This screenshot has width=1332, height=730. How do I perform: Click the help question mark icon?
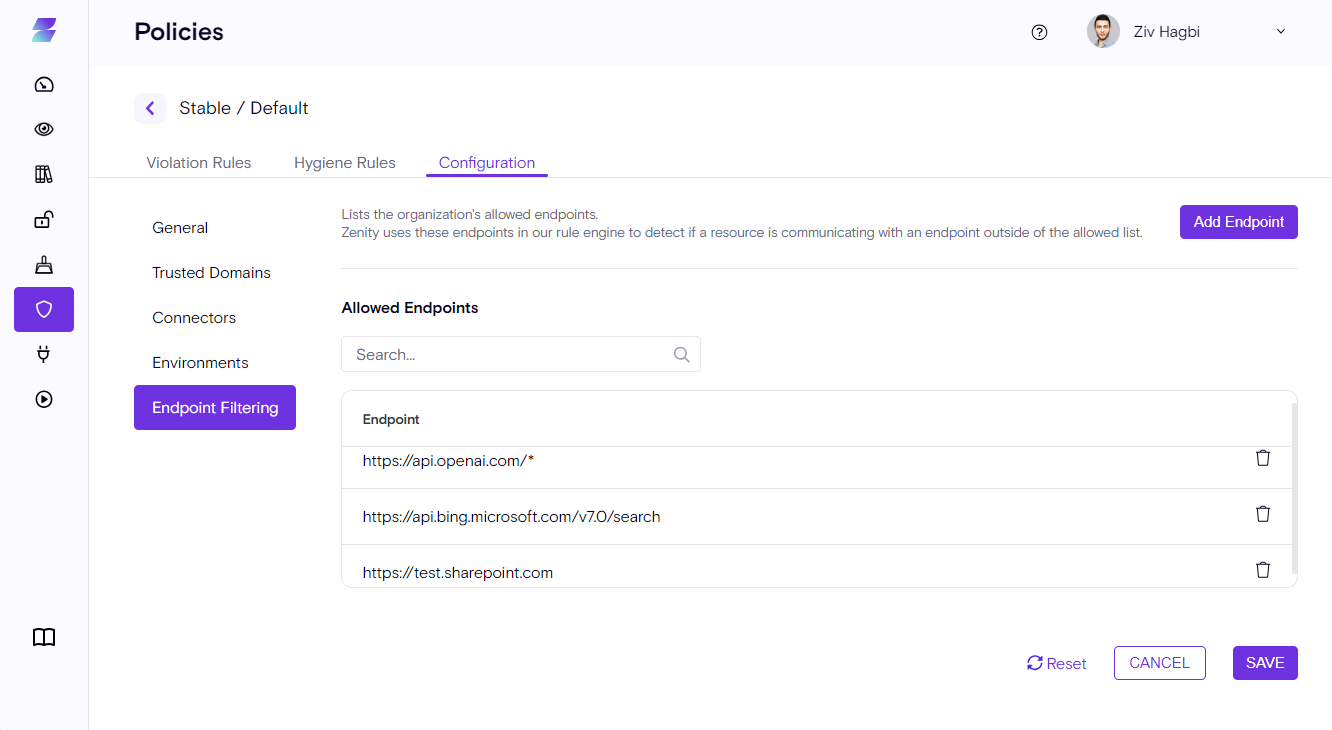1039,32
